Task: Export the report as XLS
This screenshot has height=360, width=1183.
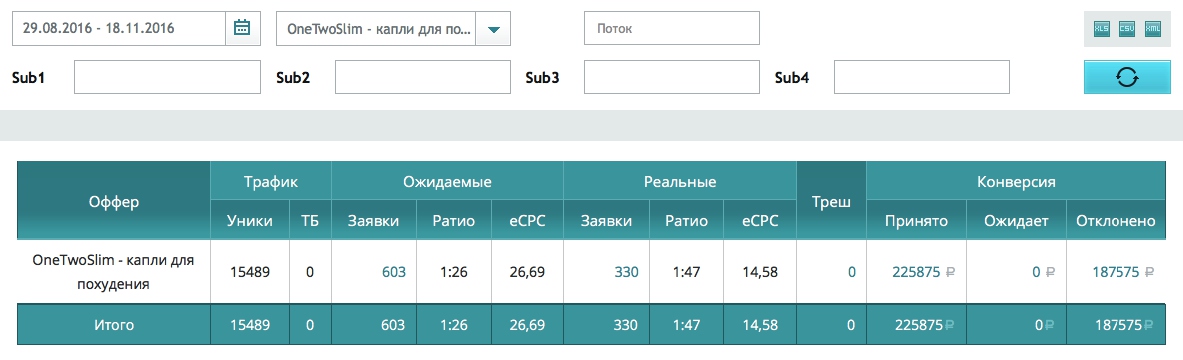Action: (x=1102, y=29)
